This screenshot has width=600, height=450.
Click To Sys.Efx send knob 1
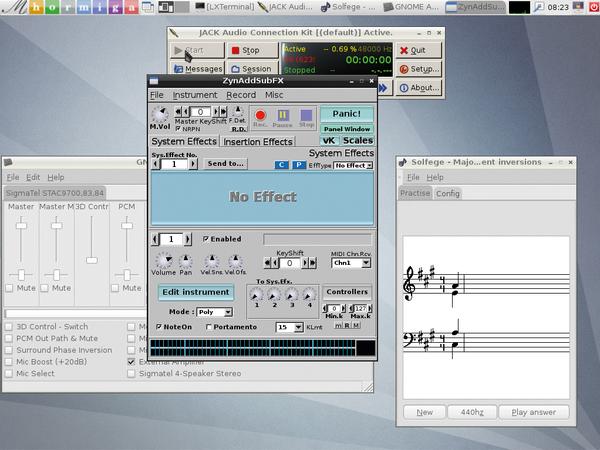tap(256, 294)
